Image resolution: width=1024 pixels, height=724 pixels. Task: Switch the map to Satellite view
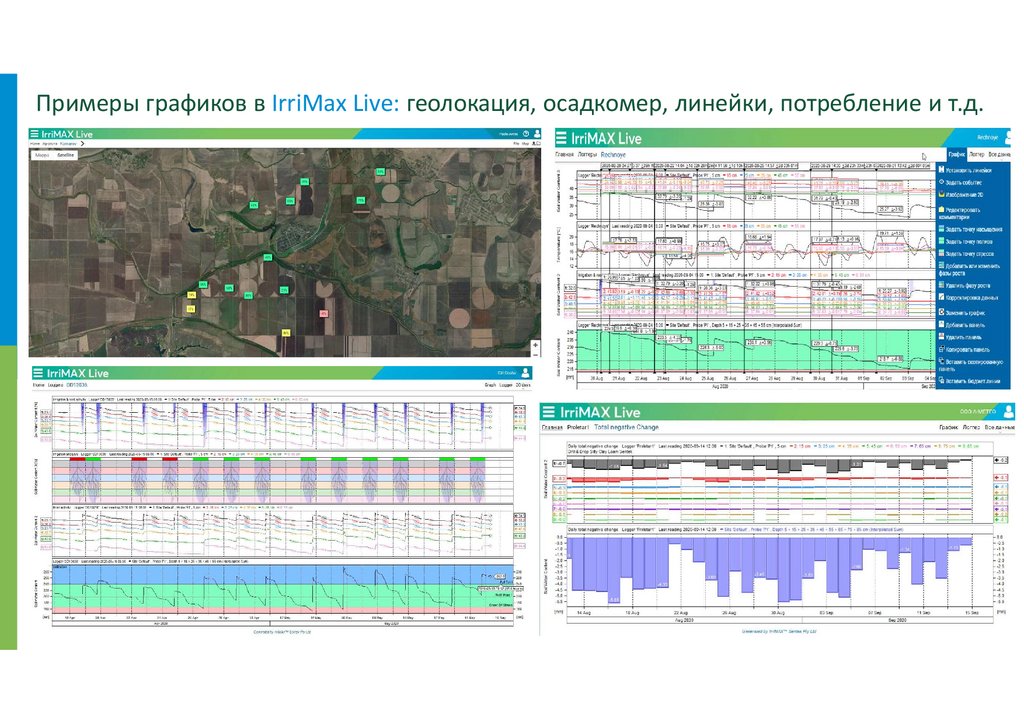pyautogui.click(x=65, y=155)
